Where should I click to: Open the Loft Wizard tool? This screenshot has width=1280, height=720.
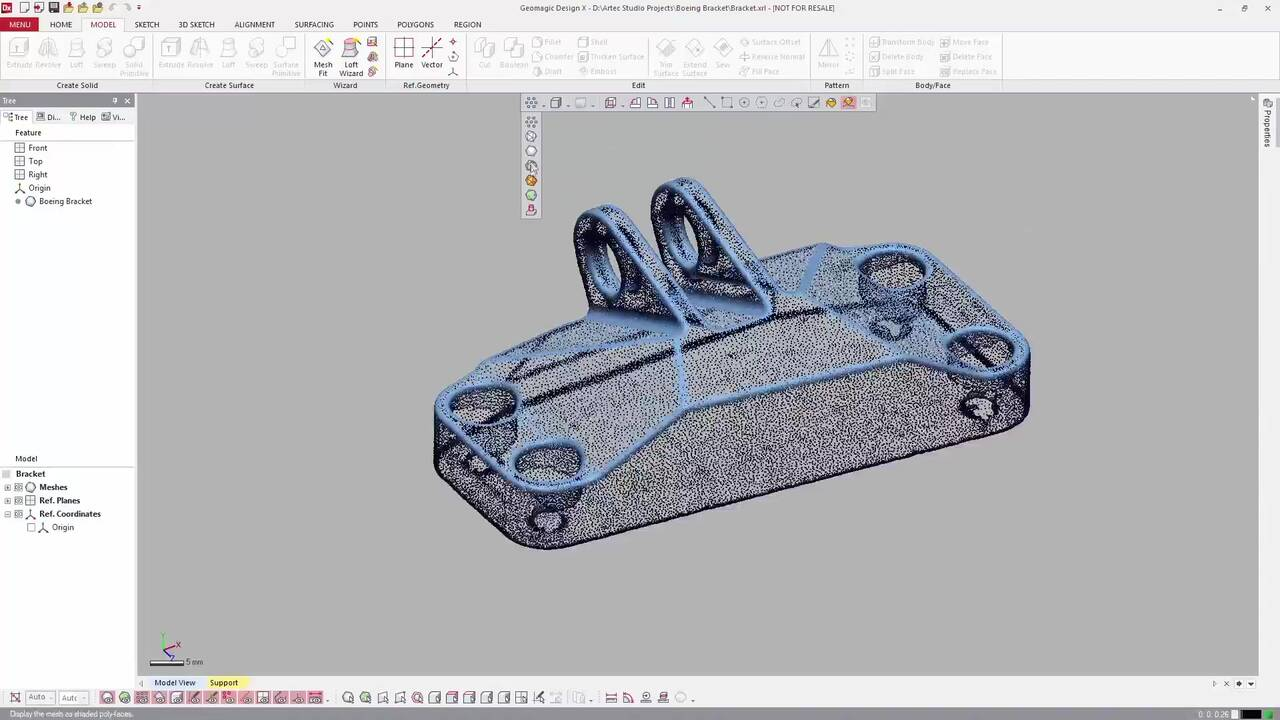351,57
